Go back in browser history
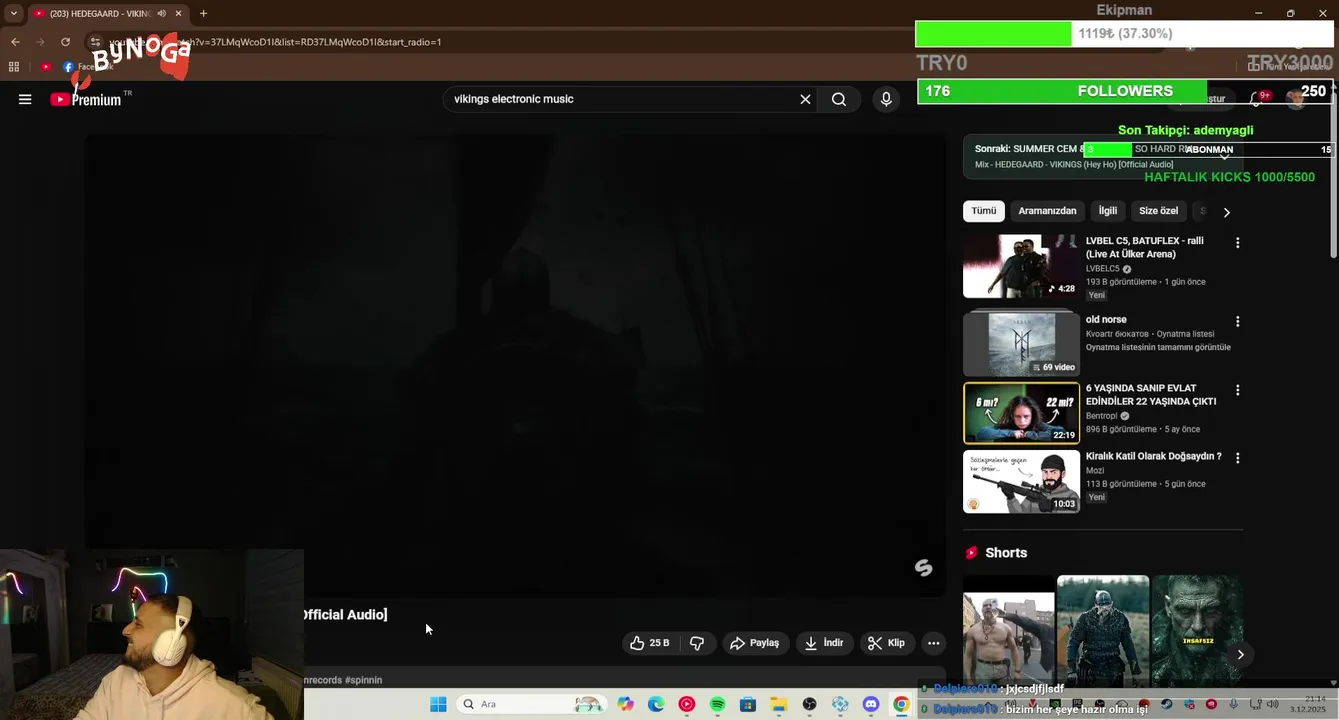 [15, 42]
